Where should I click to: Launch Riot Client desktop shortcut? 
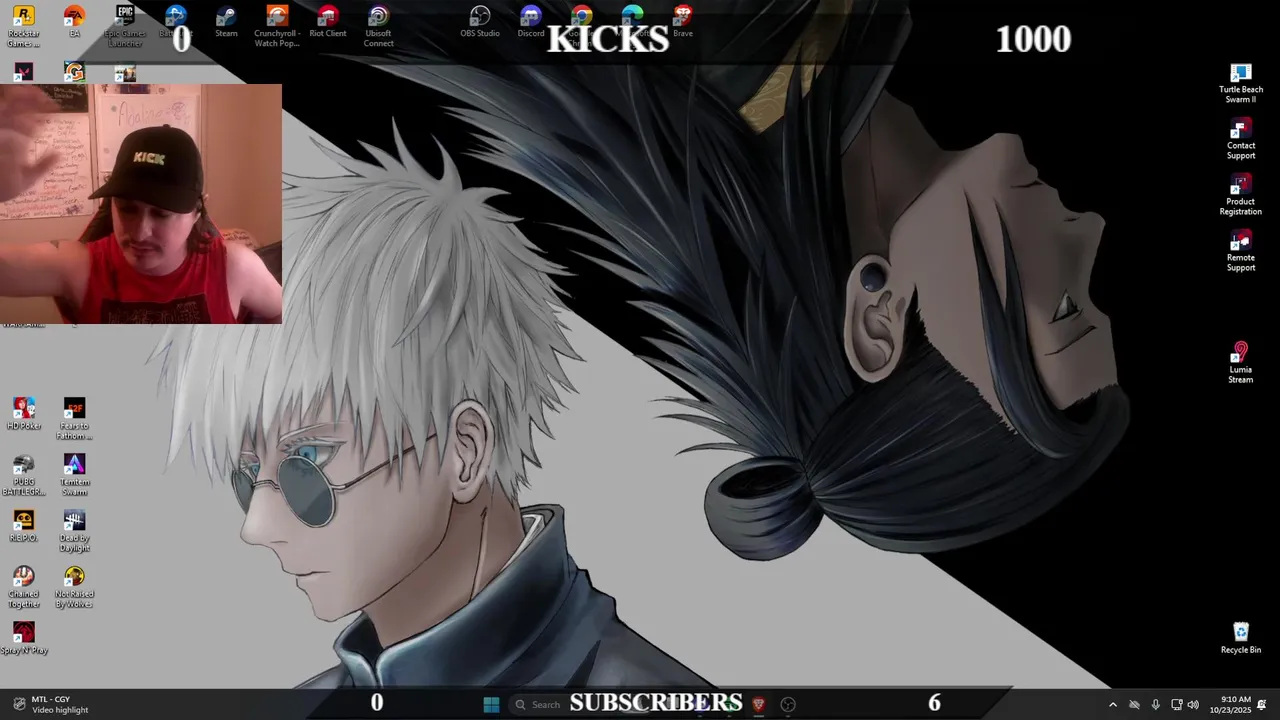pyautogui.click(x=328, y=22)
